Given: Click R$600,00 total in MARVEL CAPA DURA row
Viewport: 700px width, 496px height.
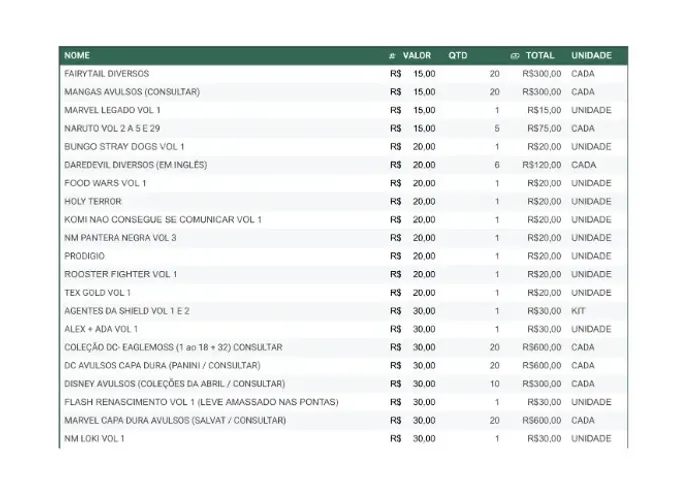Looking at the screenshot, I should point(542,421).
